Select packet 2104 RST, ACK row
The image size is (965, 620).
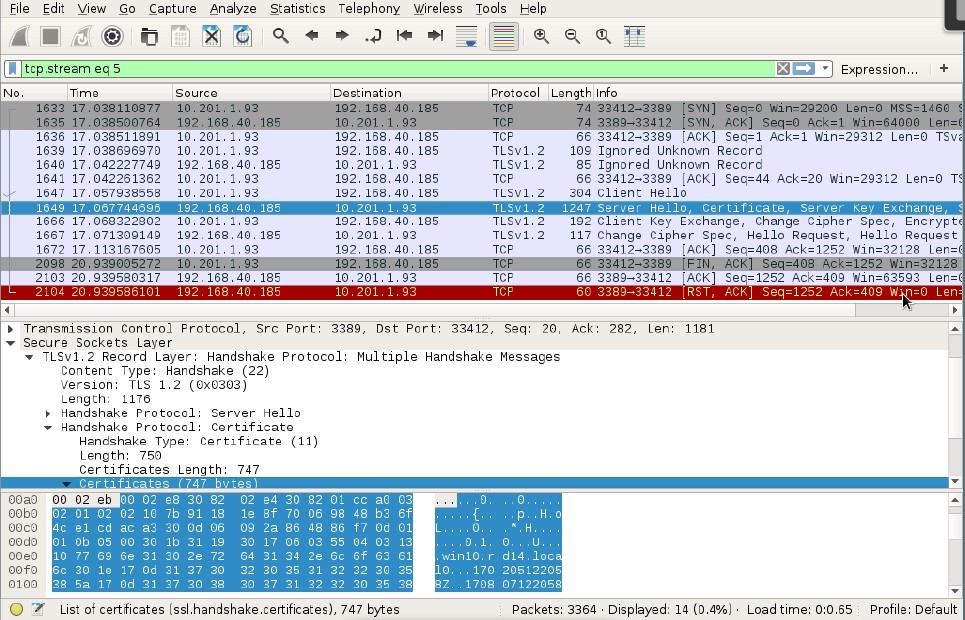click(x=481, y=292)
